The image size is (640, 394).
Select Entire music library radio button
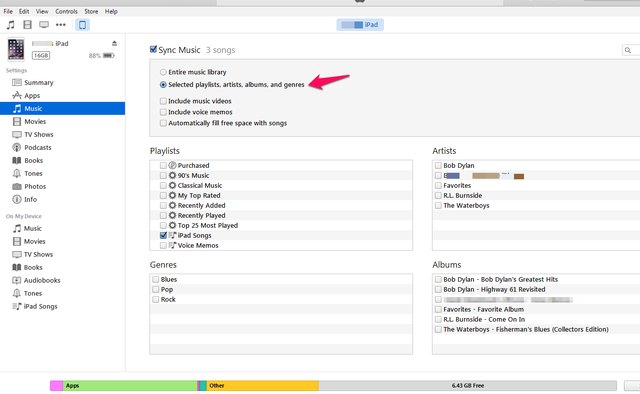[163, 72]
